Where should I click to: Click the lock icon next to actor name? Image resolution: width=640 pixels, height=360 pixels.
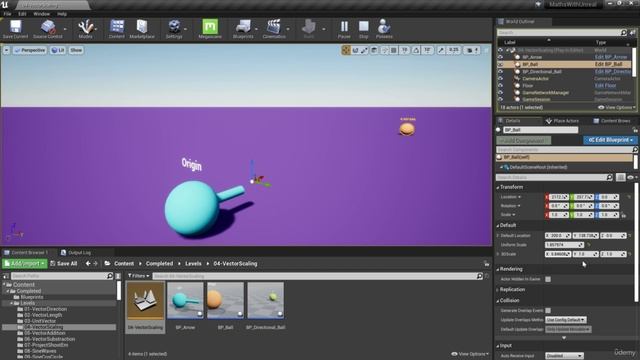tap(635, 130)
